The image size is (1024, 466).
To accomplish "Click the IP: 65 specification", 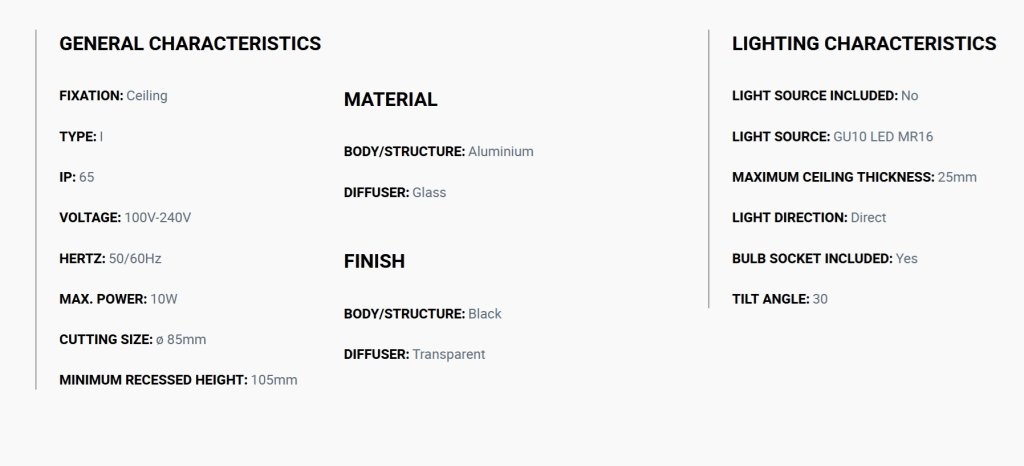I will 76,177.
